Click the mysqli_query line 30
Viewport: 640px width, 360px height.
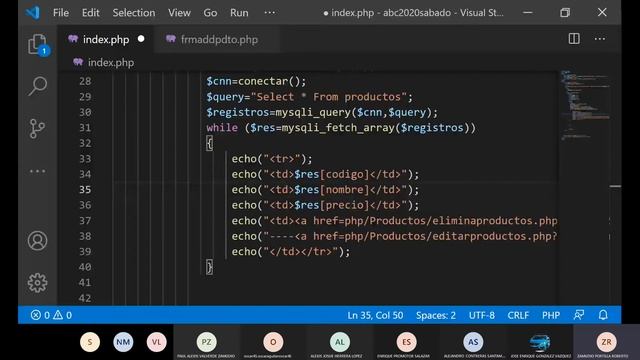tap(322, 112)
